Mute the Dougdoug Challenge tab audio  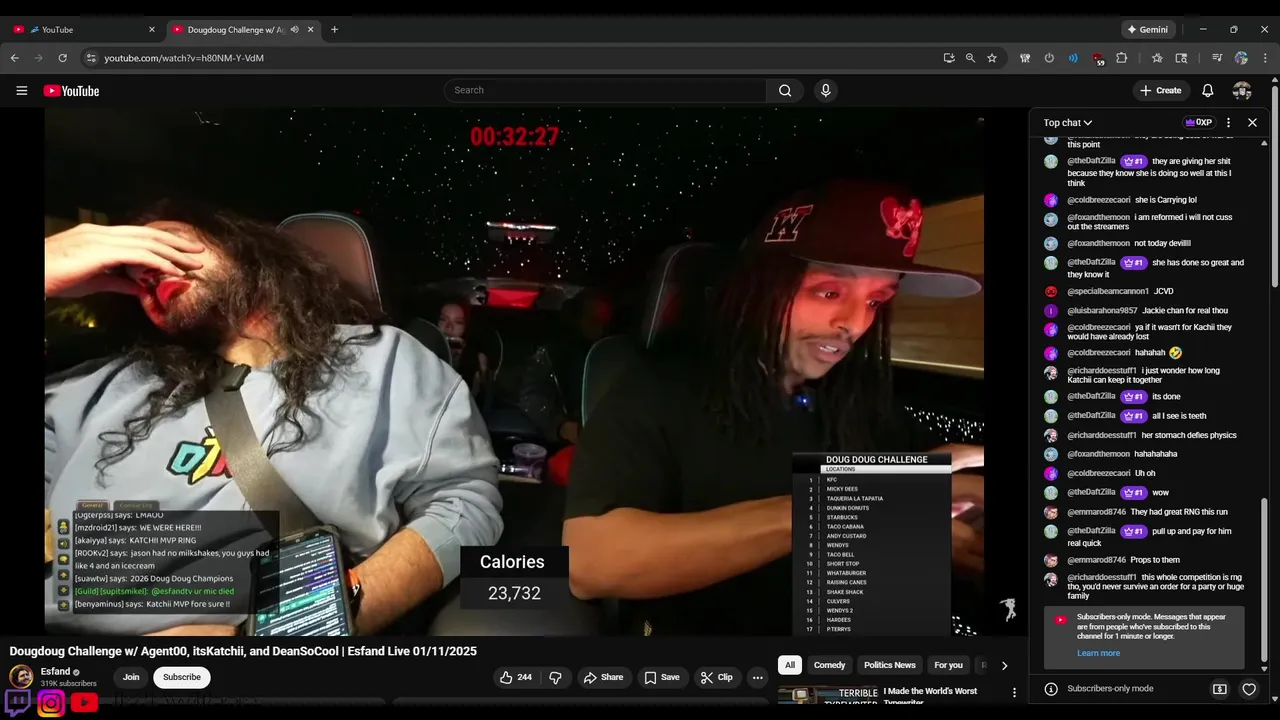pos(294,30)
